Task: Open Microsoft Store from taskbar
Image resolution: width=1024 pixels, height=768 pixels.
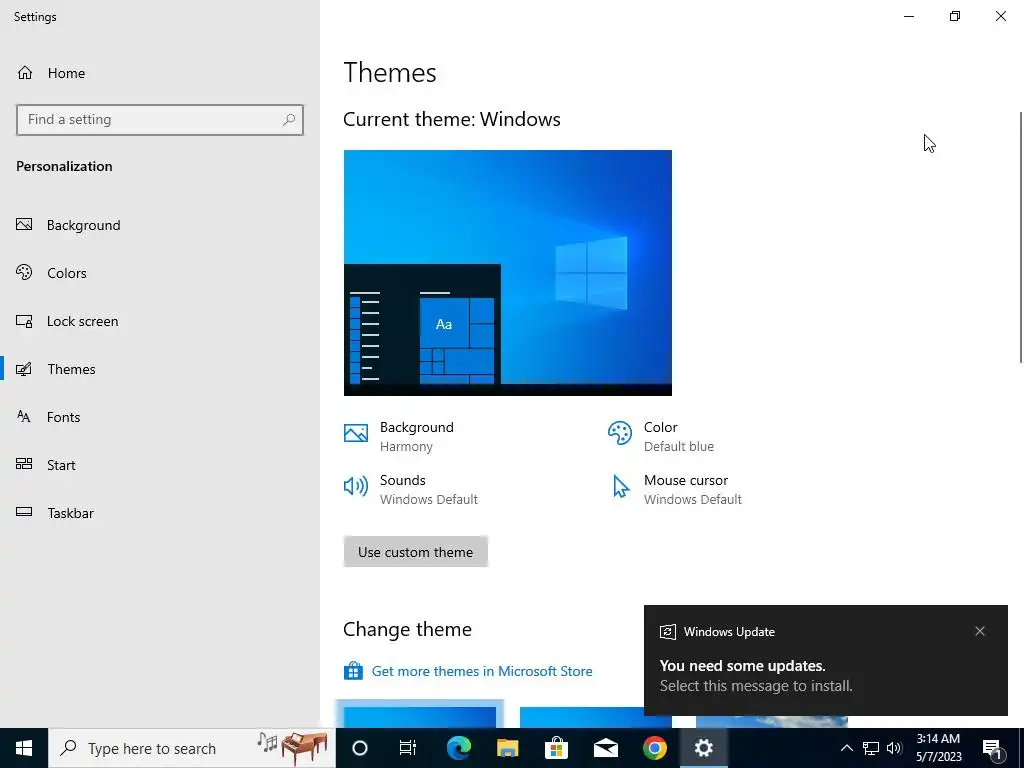Action: [x=556, y=748]
